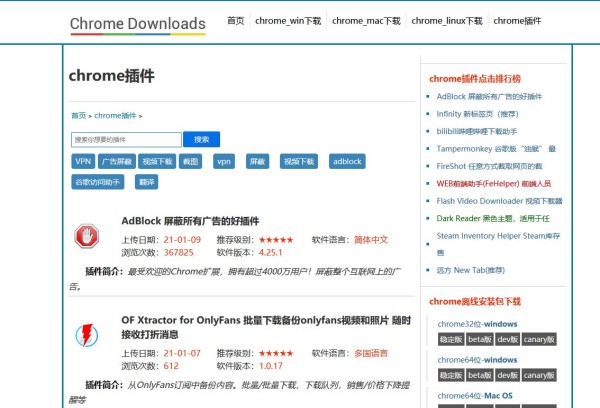Open the Dark Reader link in the ranking list
Viewport: 600px width, 408px height.
[x=494, y=218]
